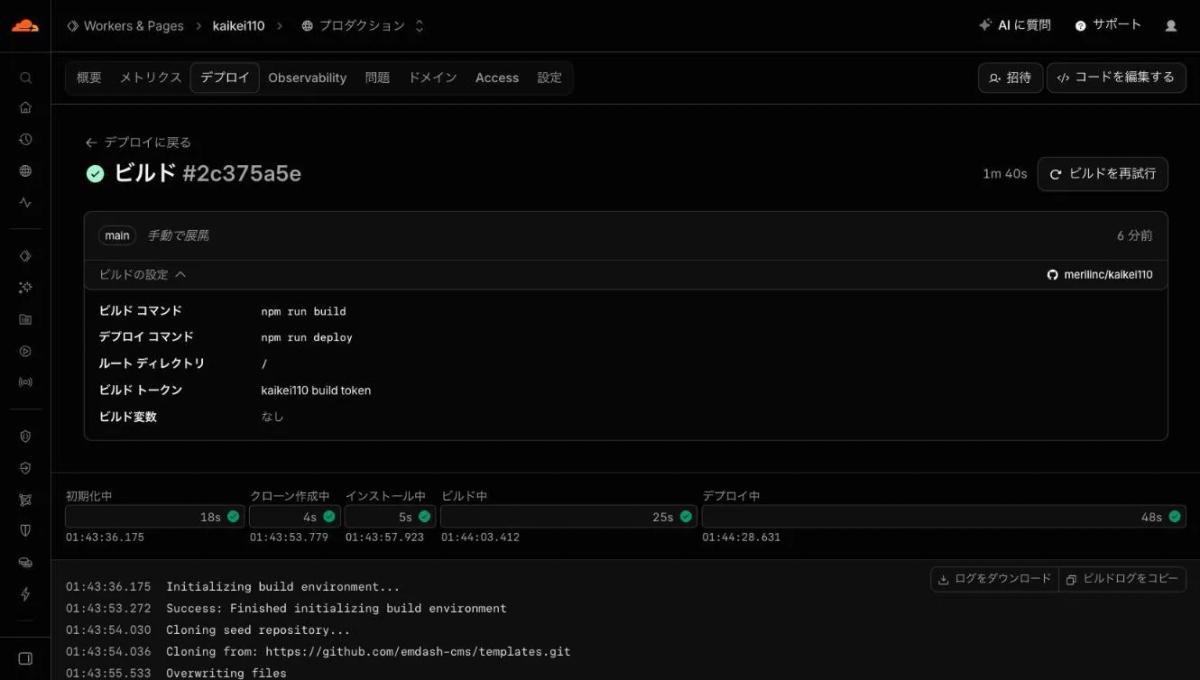Image resolution: width=1200 pixels, height=680 pixels.
Task: Open the AI sparkle icon in sidebar
Action: [x=26, y=287]
